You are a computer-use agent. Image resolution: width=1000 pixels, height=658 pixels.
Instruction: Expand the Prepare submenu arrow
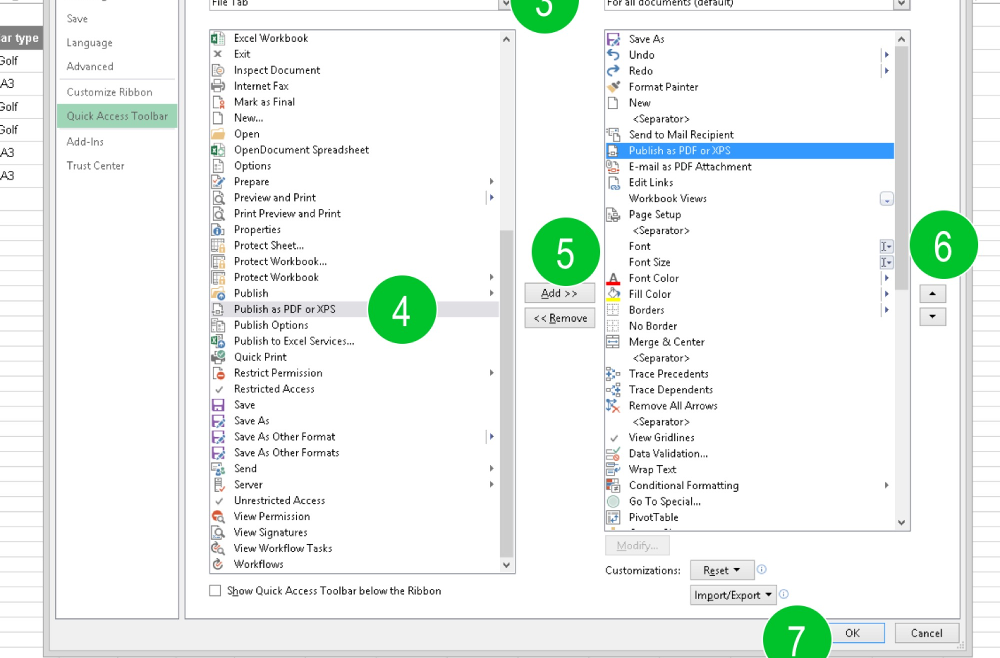(492, 182)
